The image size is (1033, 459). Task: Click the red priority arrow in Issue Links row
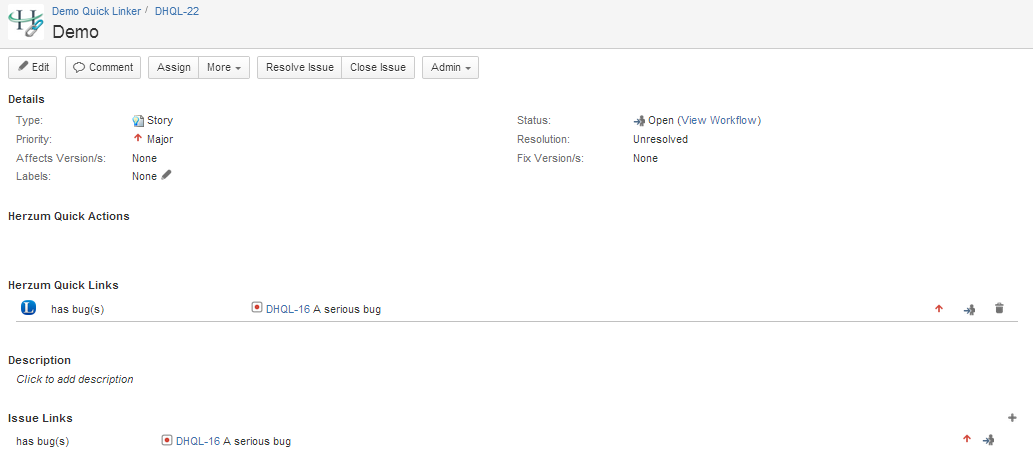pyautogui.click(x=966, y=439)
